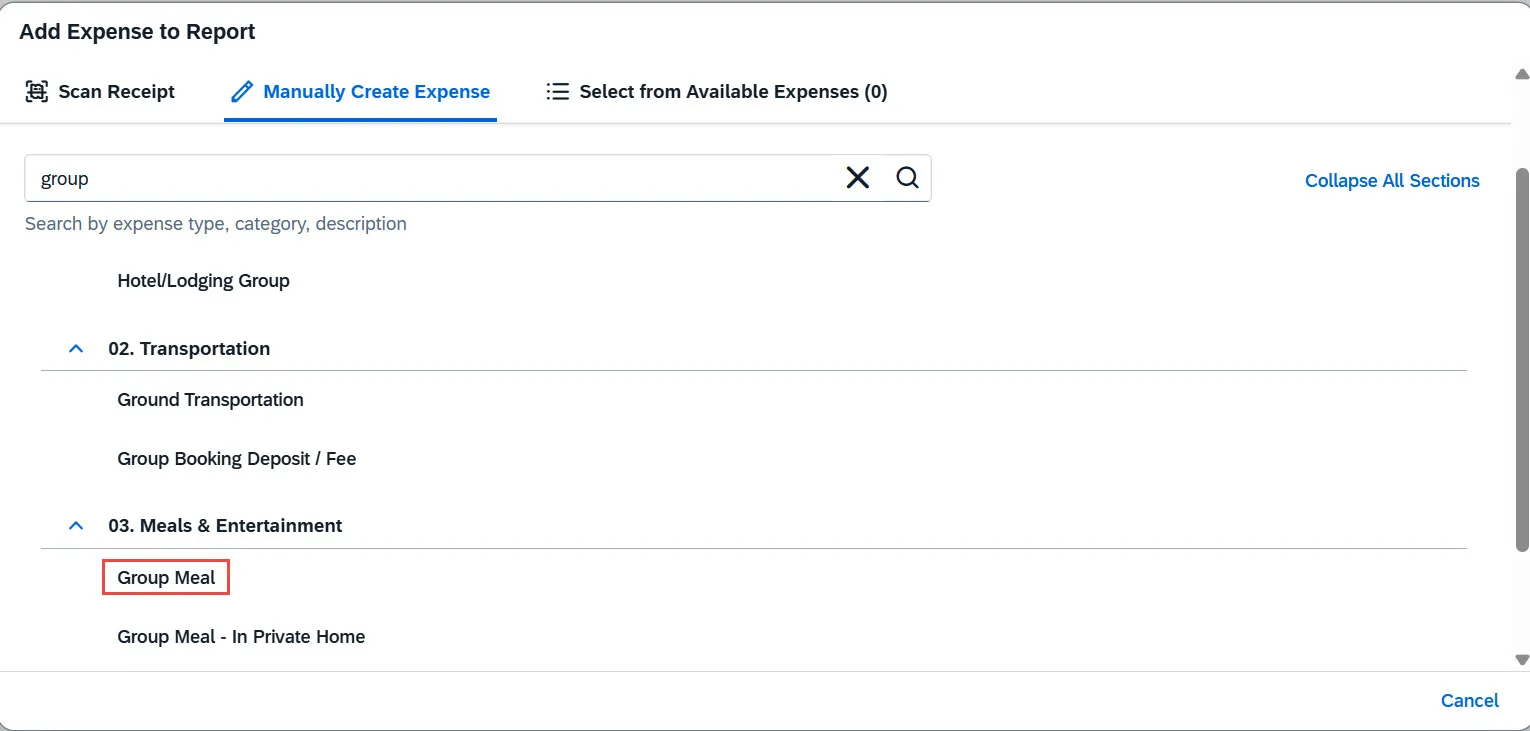Viewport: 1530px width, 731px height.
Task: Collapse the 02. Transportation section
Action: 76,349
